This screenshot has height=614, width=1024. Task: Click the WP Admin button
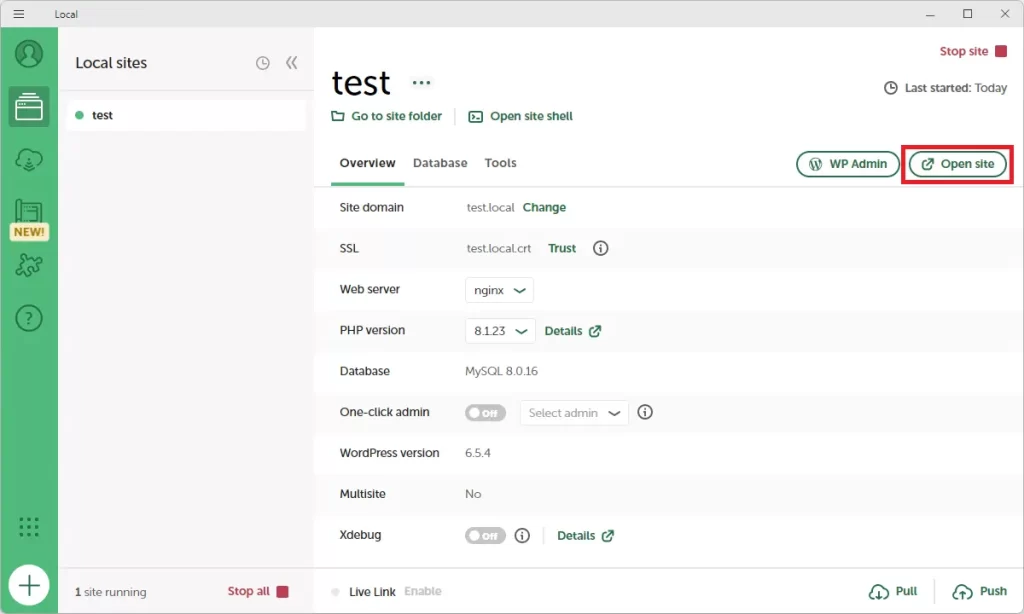847,164
